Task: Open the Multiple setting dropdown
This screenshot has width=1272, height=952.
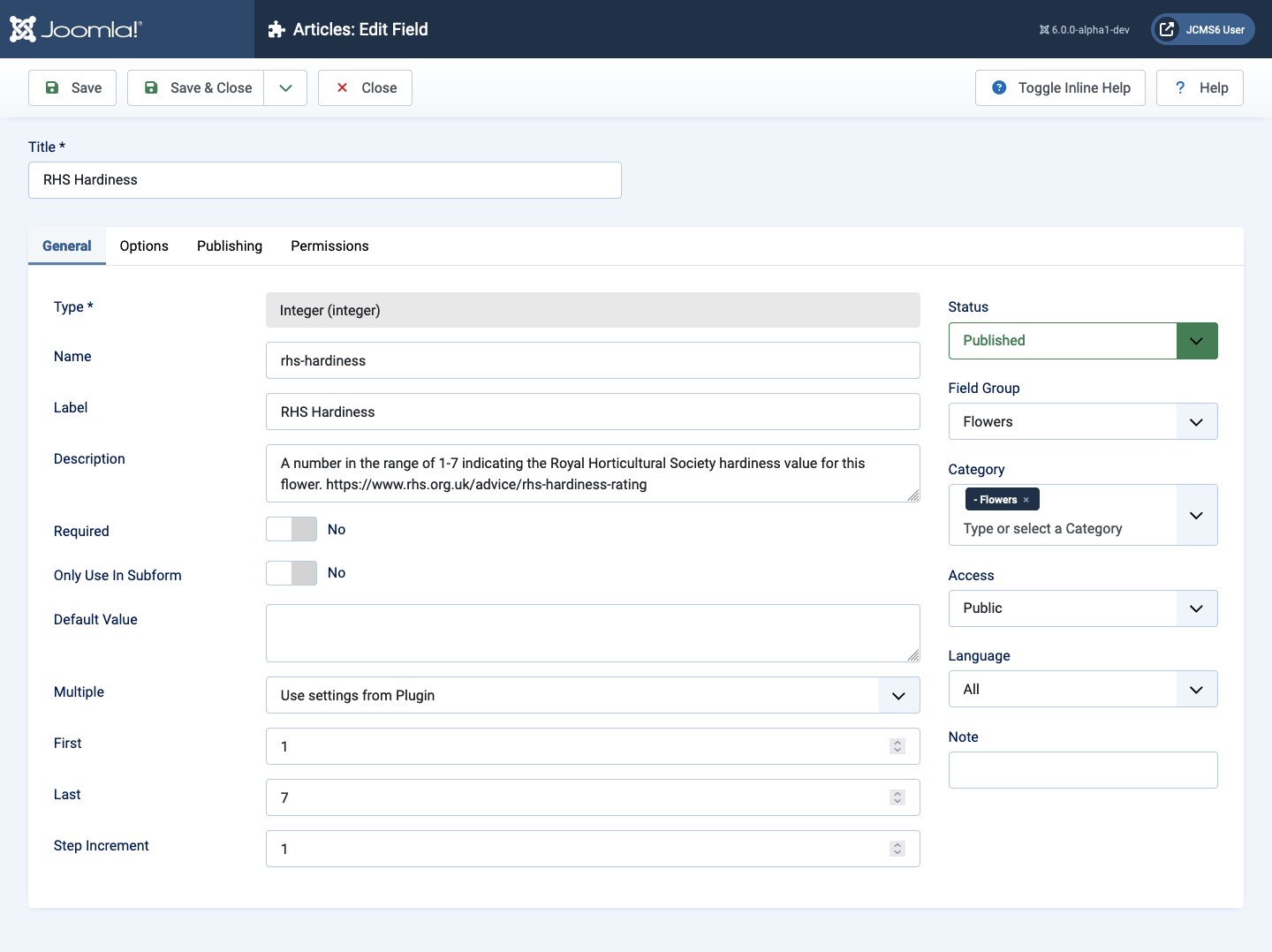Action: click(592, 695)
